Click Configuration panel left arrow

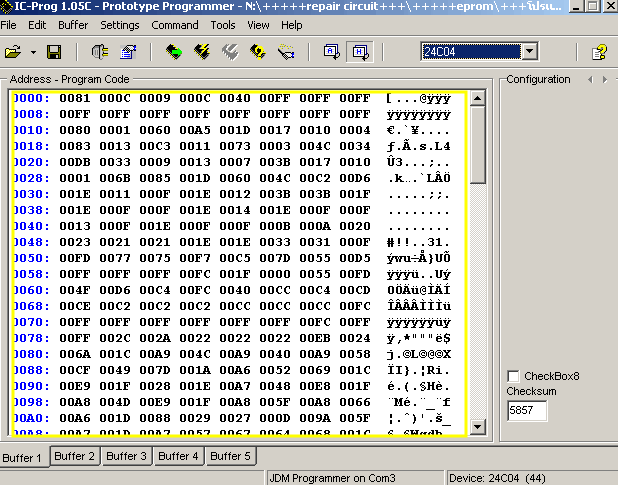point(590,80)
